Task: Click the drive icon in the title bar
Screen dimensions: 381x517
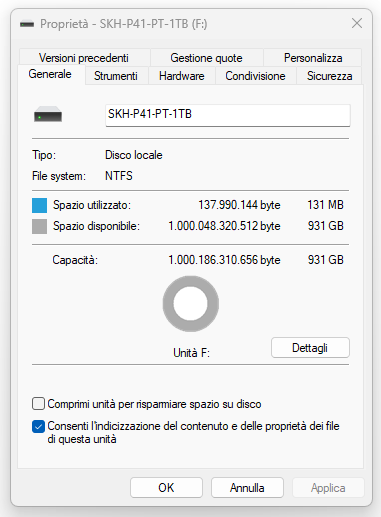Action: [x=27, y=24]
